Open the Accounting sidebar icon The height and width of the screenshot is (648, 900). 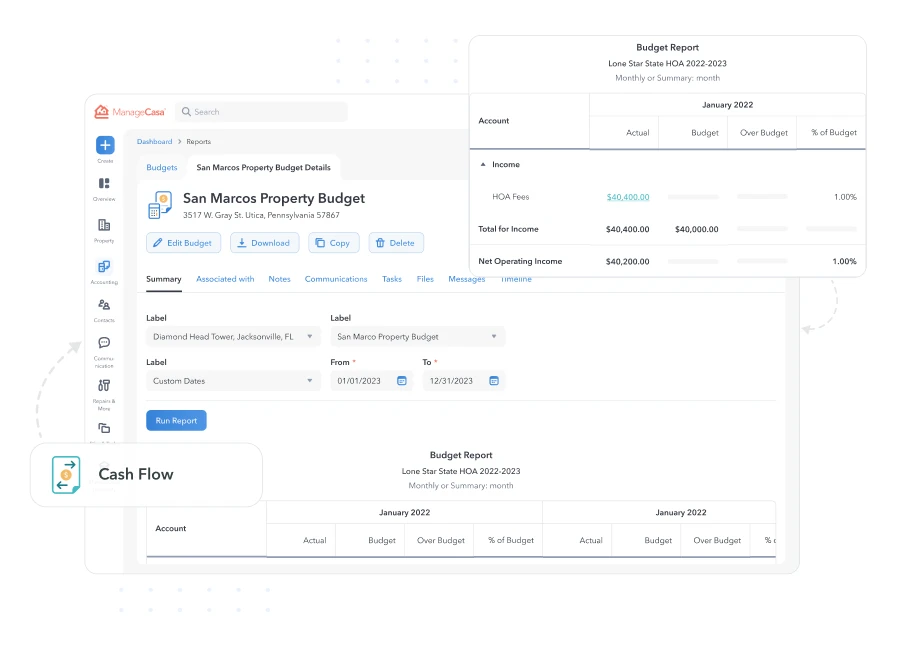104,267
